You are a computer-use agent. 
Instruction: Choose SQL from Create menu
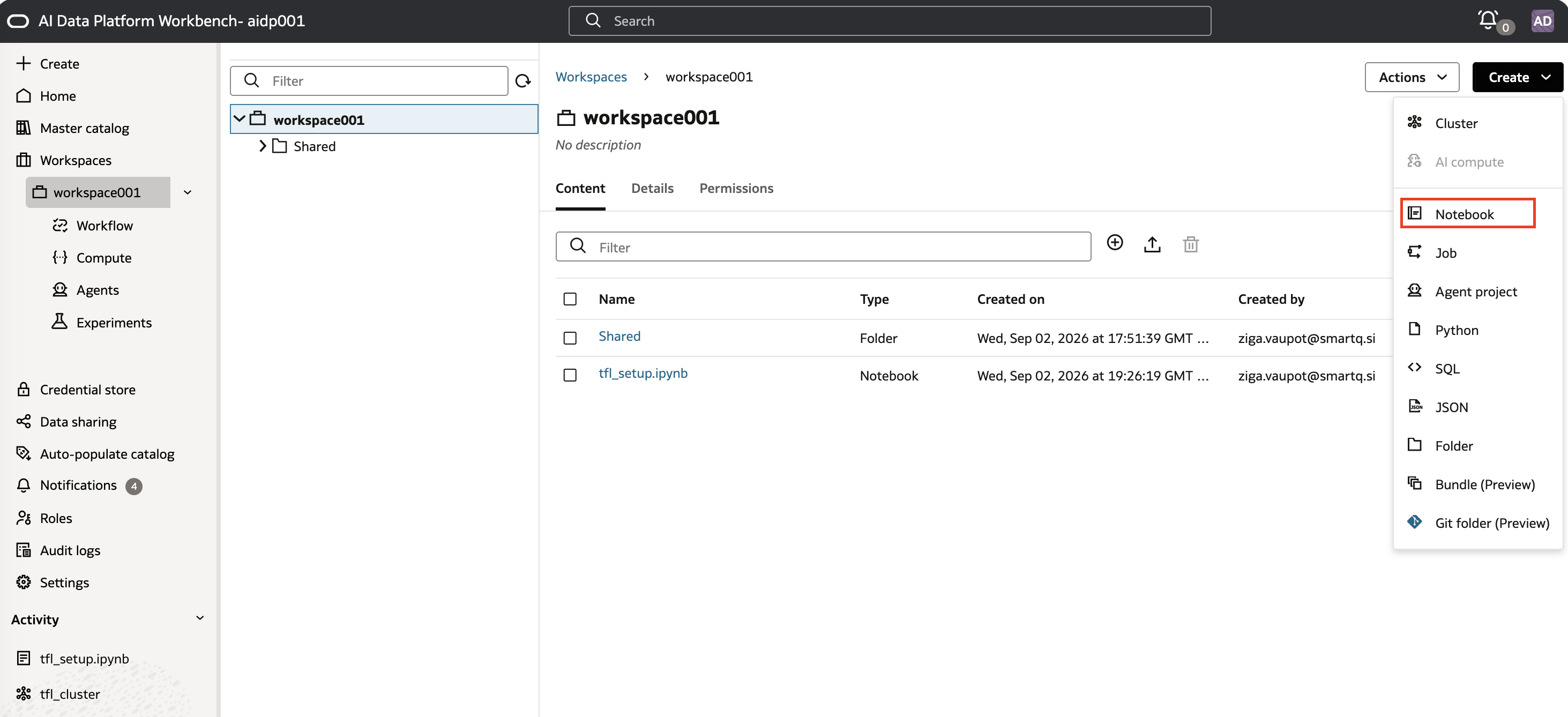[1477, 368]
